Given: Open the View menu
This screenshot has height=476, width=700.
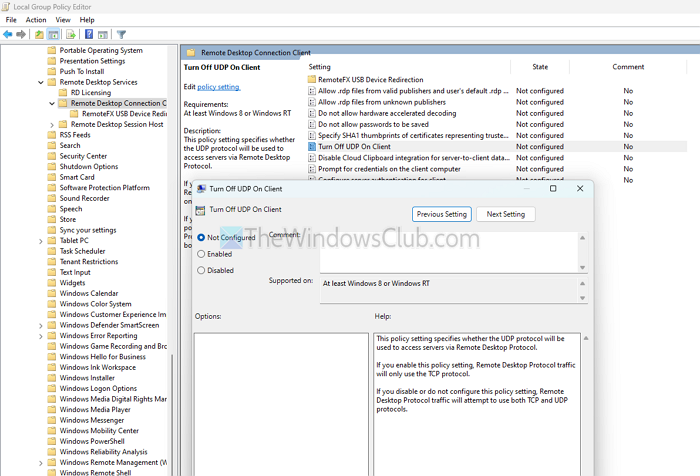Looking at the screenshot, I should pos(62,20).
